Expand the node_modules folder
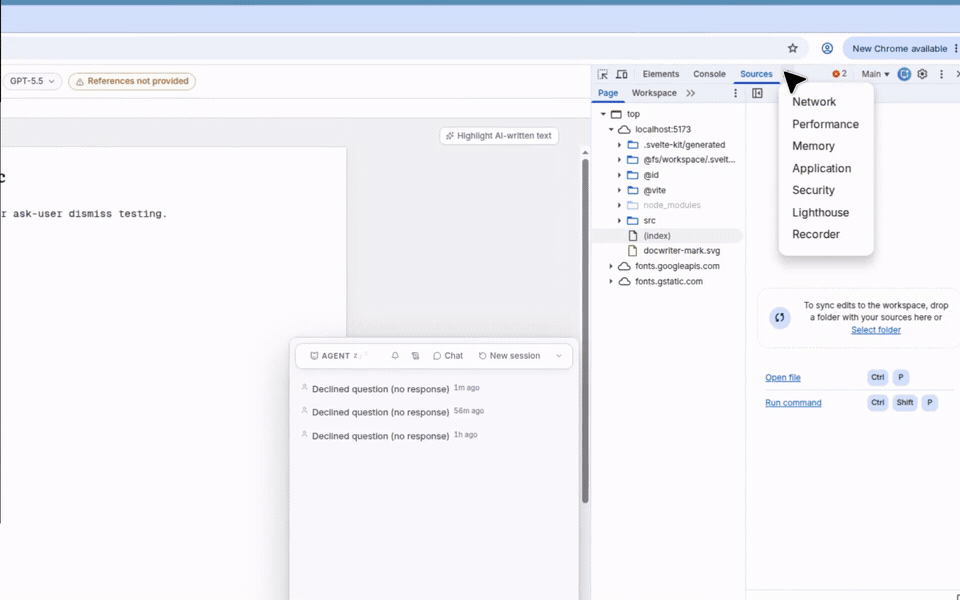Viewport: 960px width, 600px height. click(619, 205)
